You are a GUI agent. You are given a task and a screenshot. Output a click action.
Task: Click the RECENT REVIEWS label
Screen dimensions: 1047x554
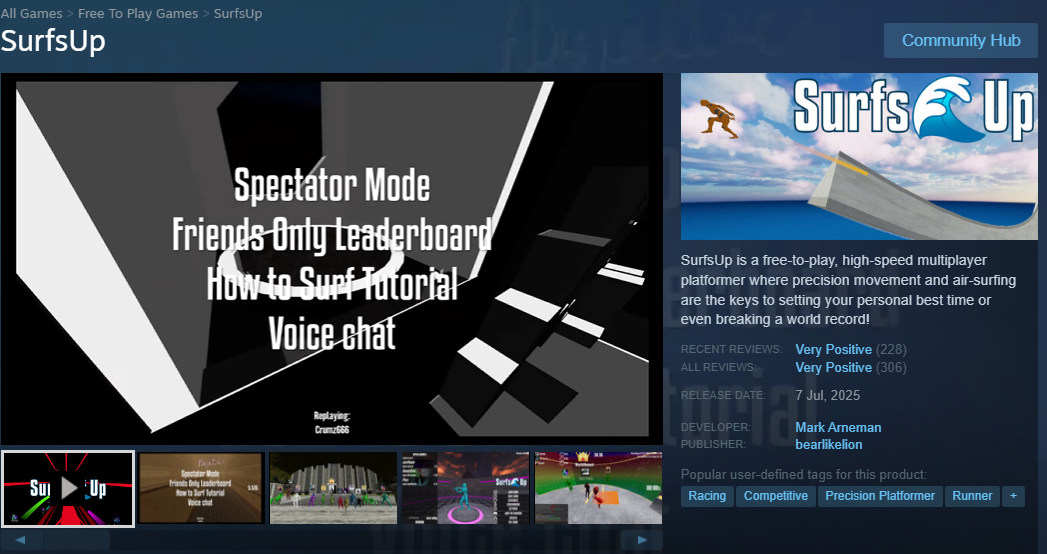[731, 350]
